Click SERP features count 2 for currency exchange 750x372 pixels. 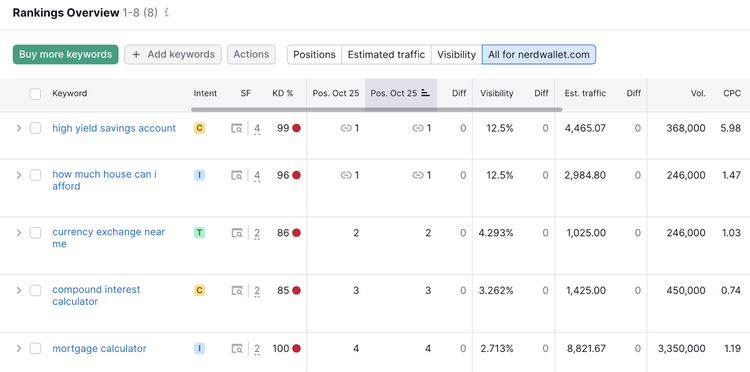coord(257,233)
